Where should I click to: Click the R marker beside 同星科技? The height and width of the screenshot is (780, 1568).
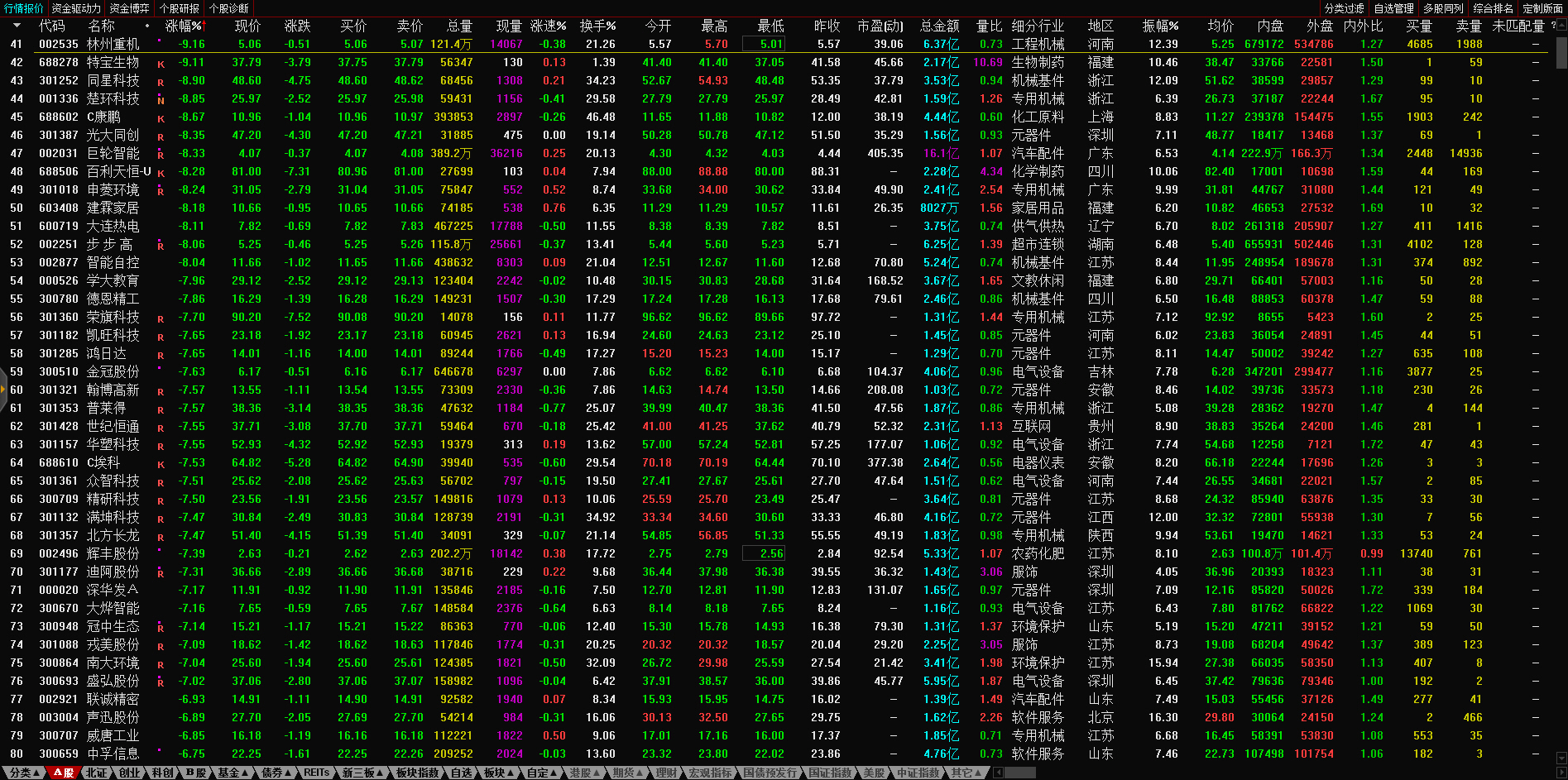(x=161, y=82)
